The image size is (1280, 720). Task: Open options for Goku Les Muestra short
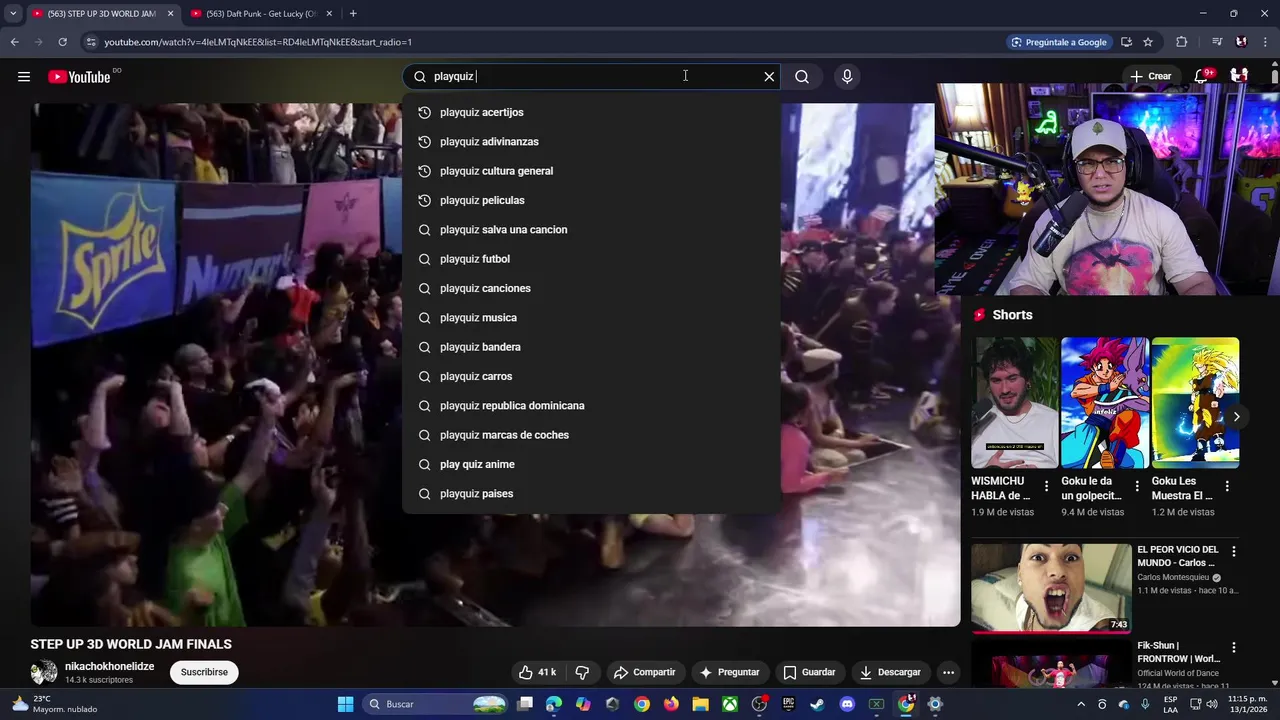click(1227, 486)
